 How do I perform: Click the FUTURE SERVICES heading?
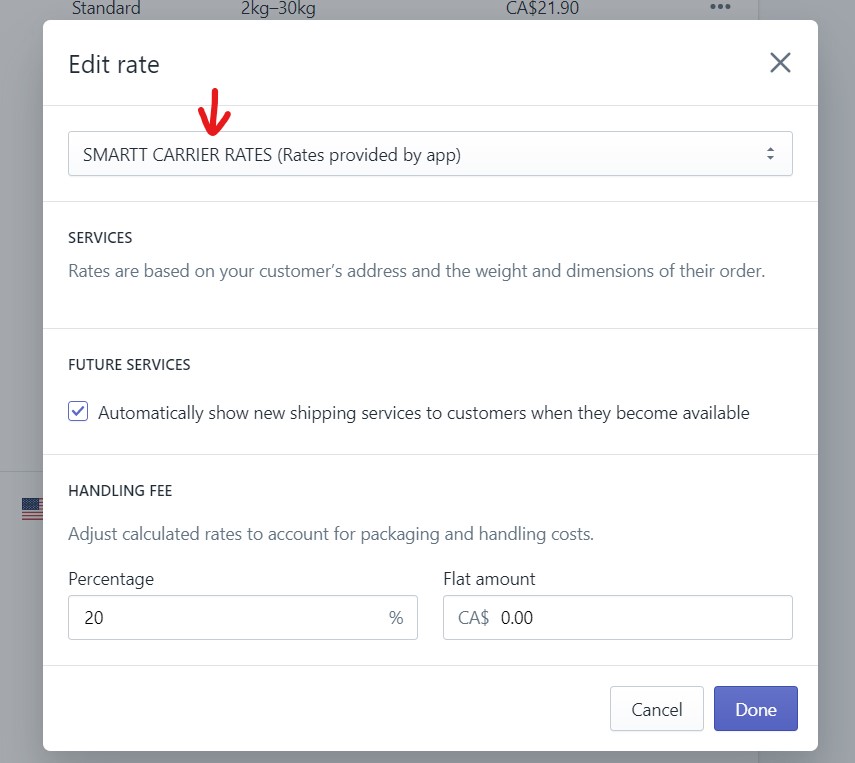(129, 365)
